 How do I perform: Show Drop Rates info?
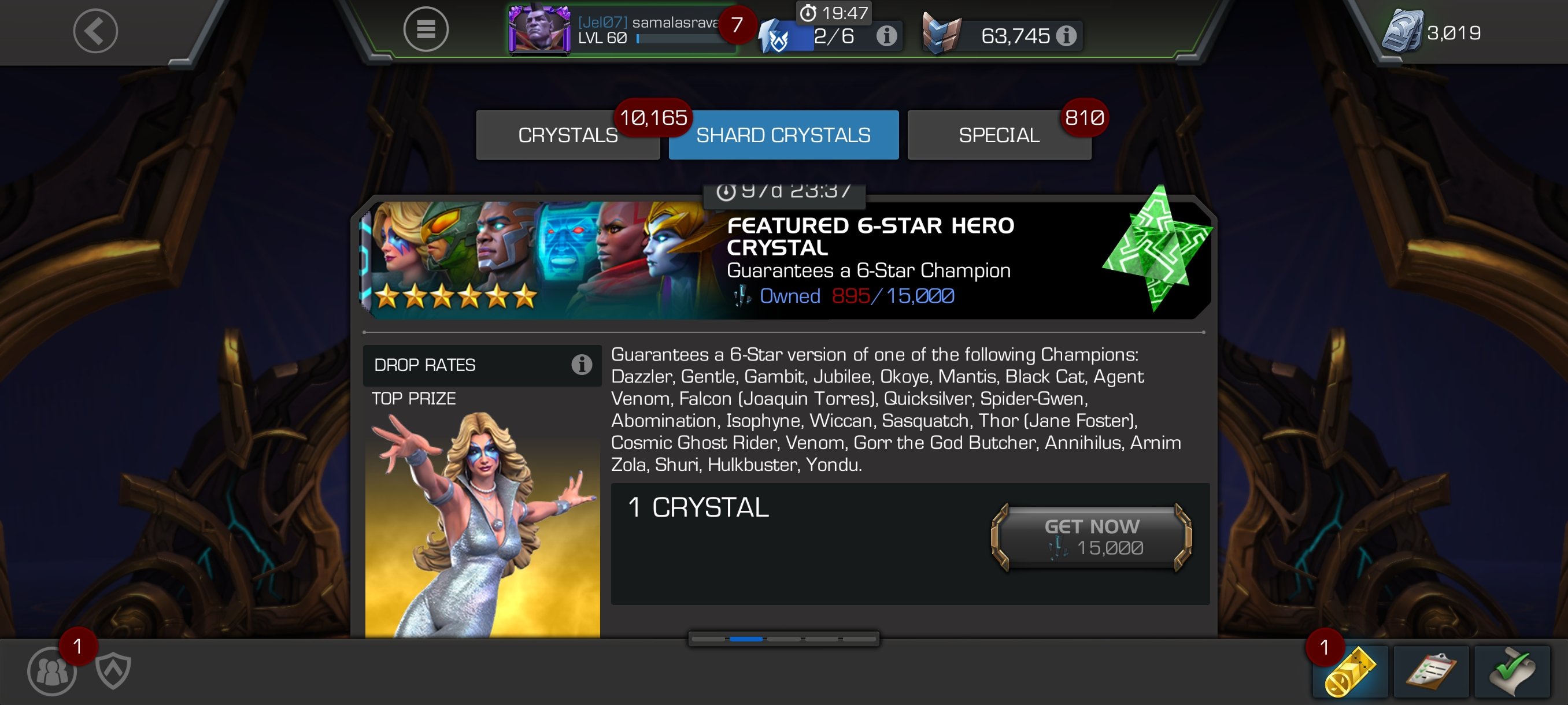(581, 365)
